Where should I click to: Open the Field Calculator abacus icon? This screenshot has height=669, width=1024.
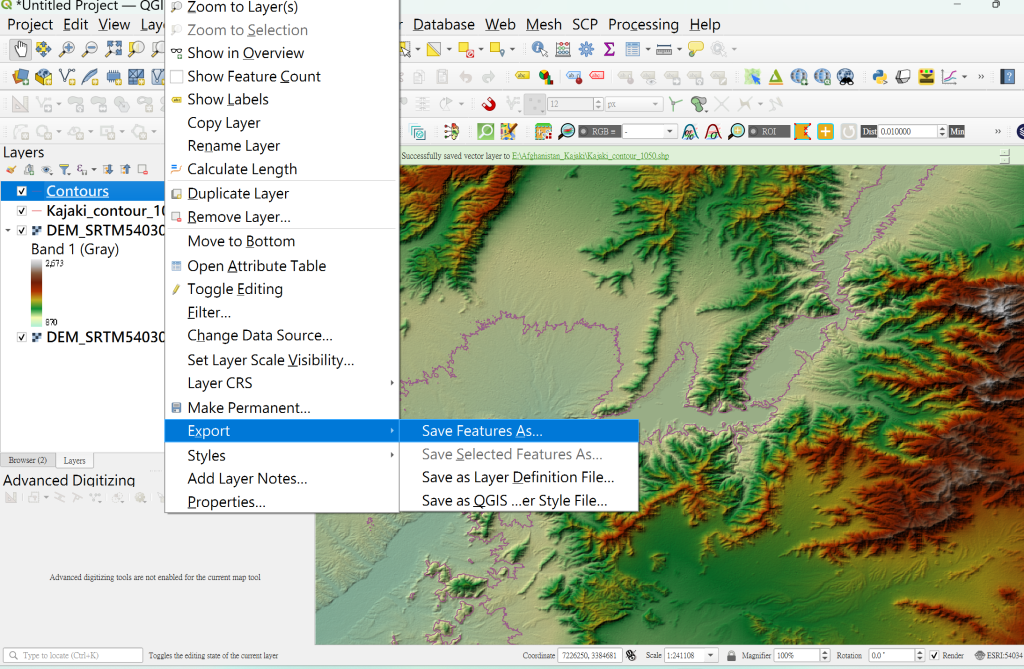click(x=563, y=49)
